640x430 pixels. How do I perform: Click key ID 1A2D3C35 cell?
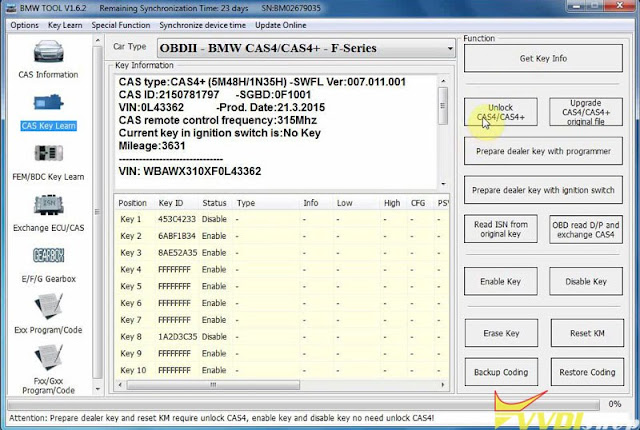[x=177, y=337]
